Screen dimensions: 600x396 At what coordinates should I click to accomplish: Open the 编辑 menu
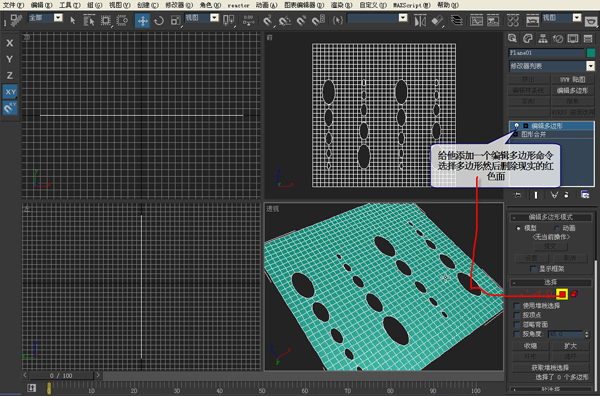[41, 5]
